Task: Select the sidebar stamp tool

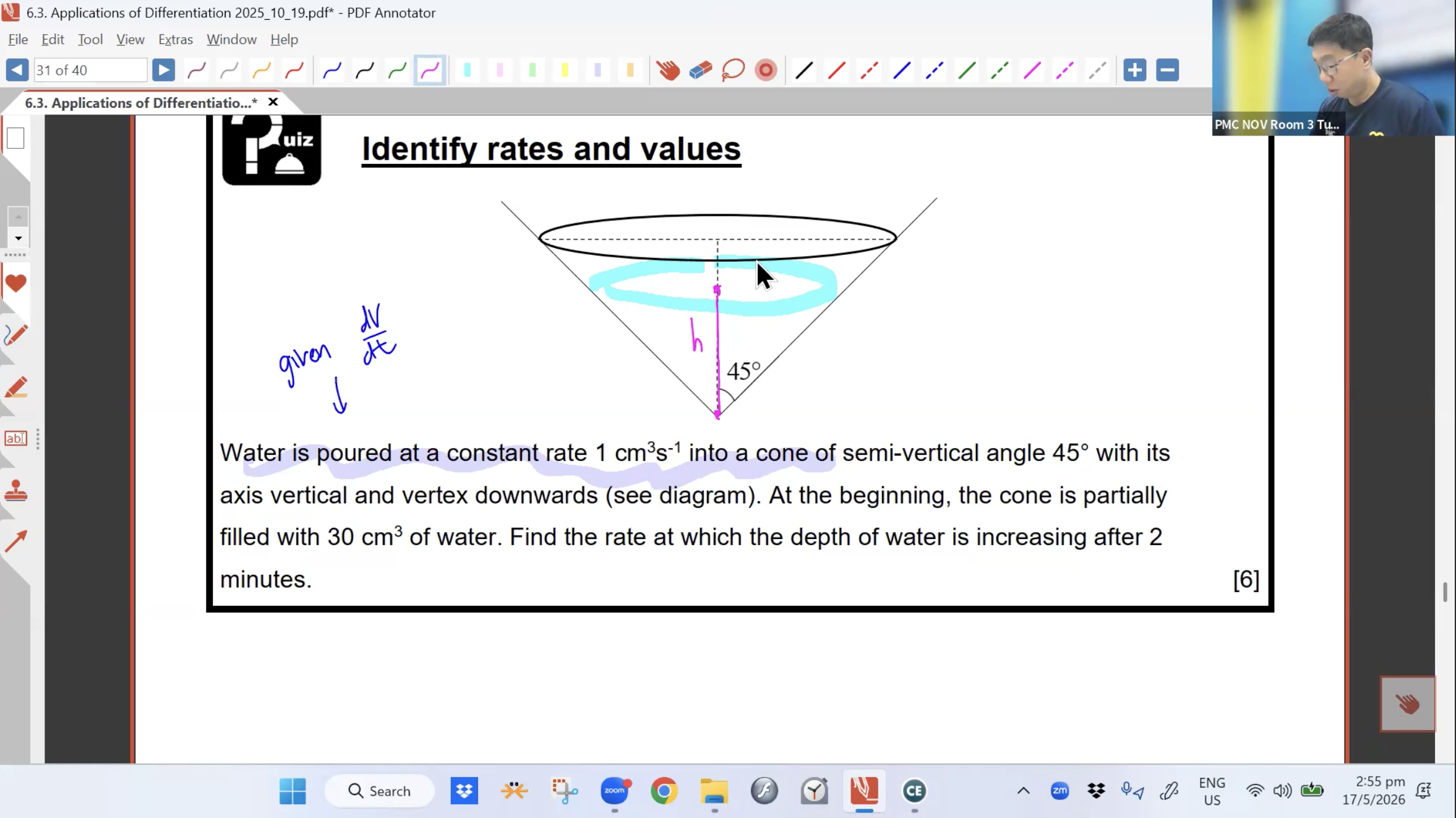Action: tap(15, 491)
